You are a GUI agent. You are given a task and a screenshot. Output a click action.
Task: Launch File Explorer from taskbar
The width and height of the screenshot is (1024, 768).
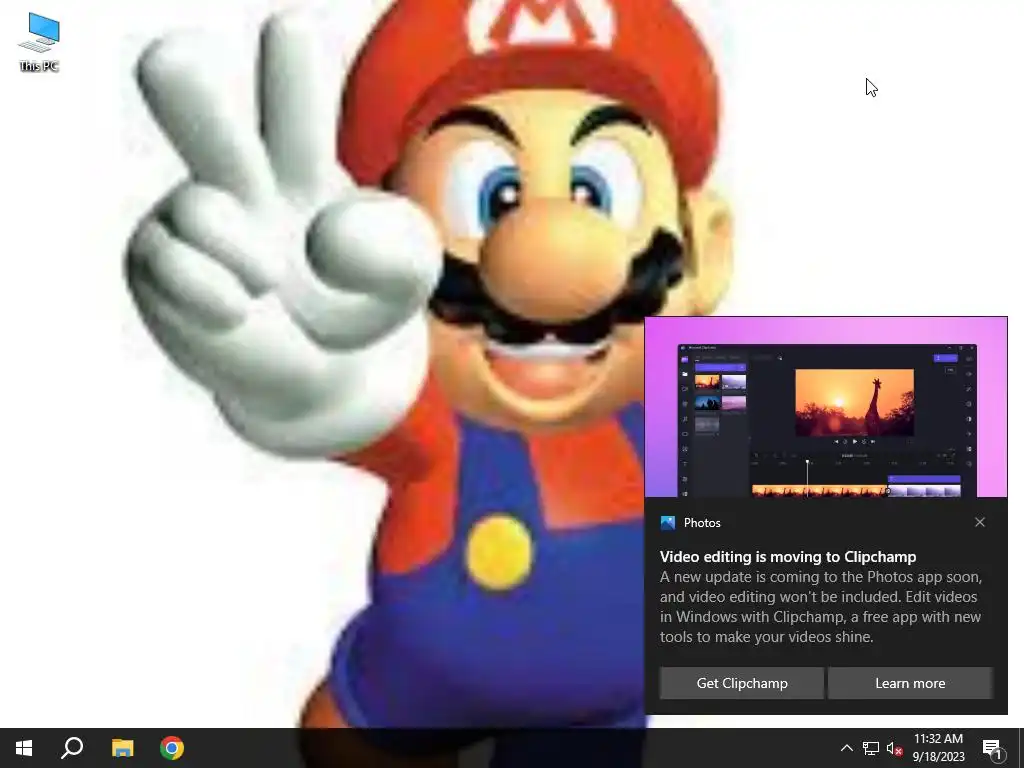(122, 748)
